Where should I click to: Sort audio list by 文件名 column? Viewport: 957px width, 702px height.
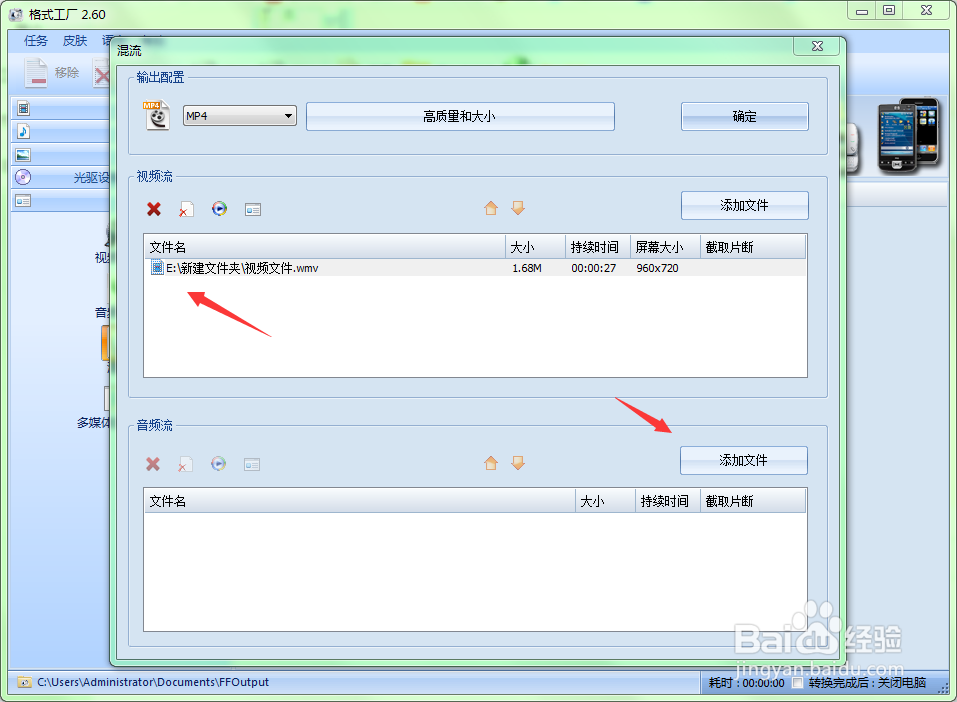(x=359, y=501)
